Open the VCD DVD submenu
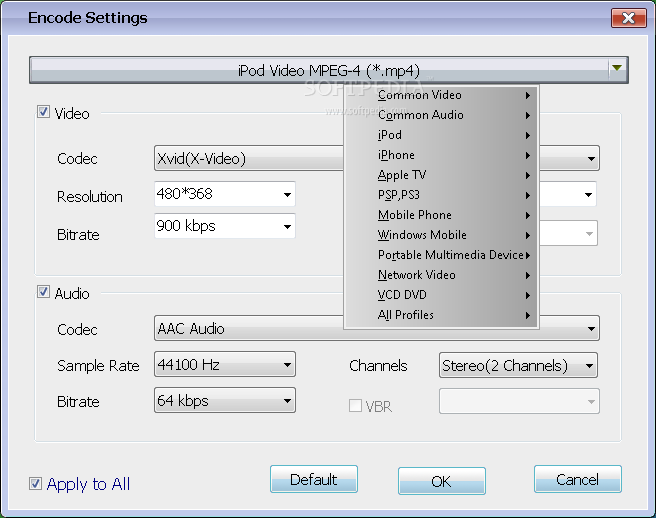 [x=441, y=295]
